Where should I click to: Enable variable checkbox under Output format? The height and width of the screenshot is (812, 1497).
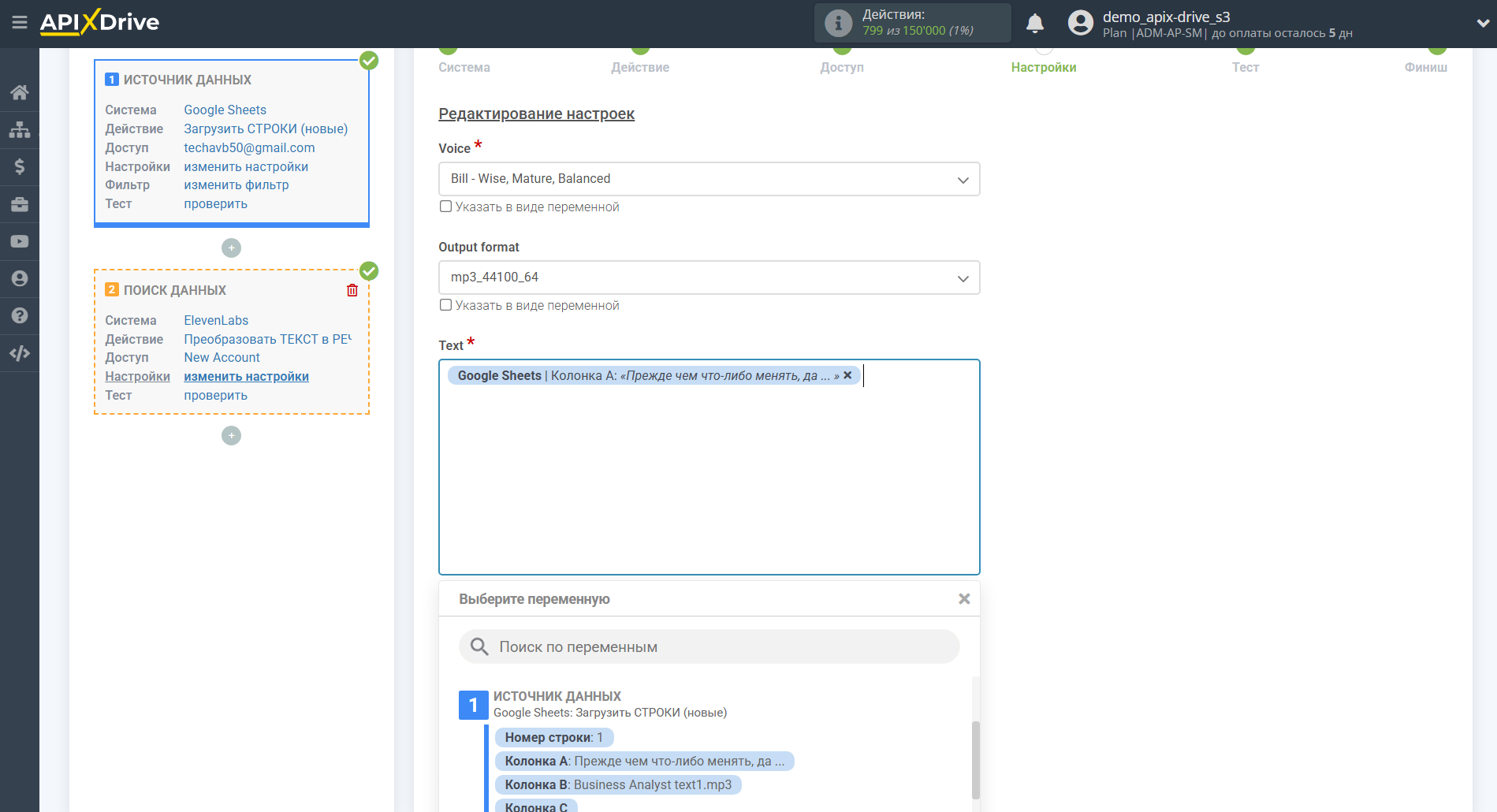[446, 305]
